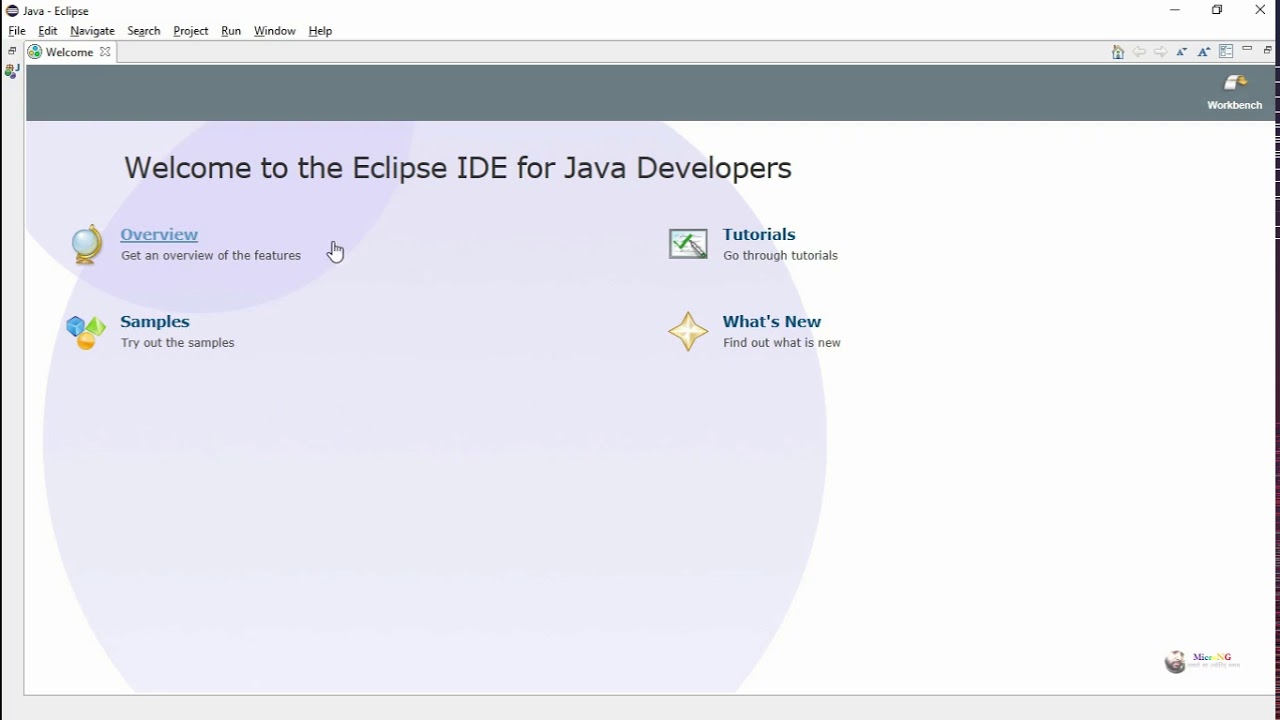Click the 'Welcome to the Eclipse IDE' heading

(458, 167)
